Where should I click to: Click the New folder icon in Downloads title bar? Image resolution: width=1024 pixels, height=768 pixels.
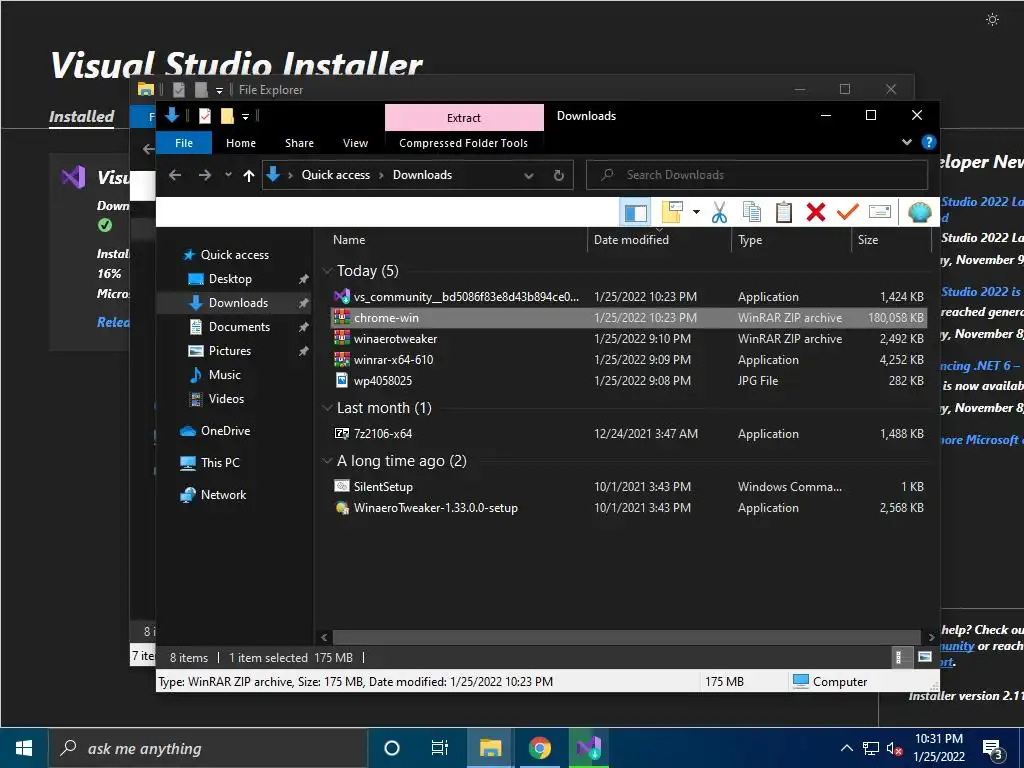(x=227, y=116)
